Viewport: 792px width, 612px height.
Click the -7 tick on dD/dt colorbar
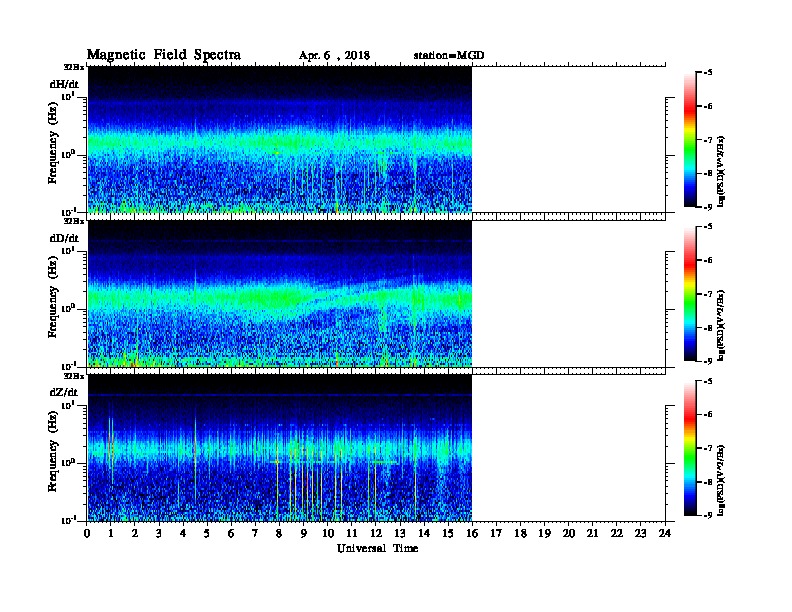point(708,294)
